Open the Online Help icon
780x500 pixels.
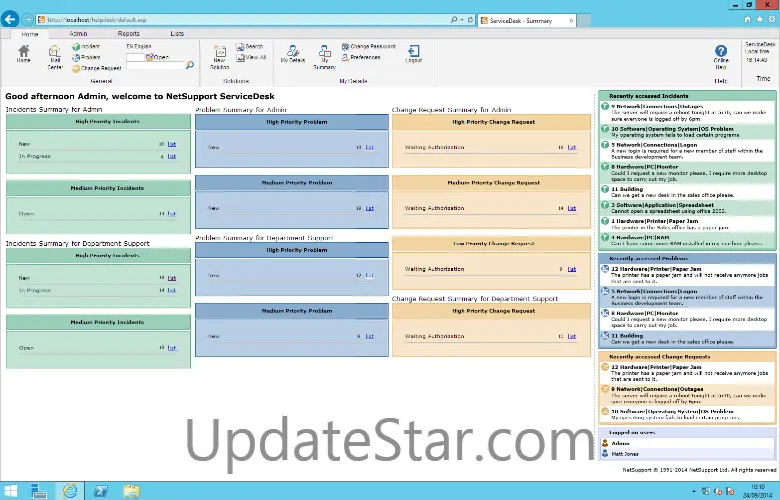721,57
